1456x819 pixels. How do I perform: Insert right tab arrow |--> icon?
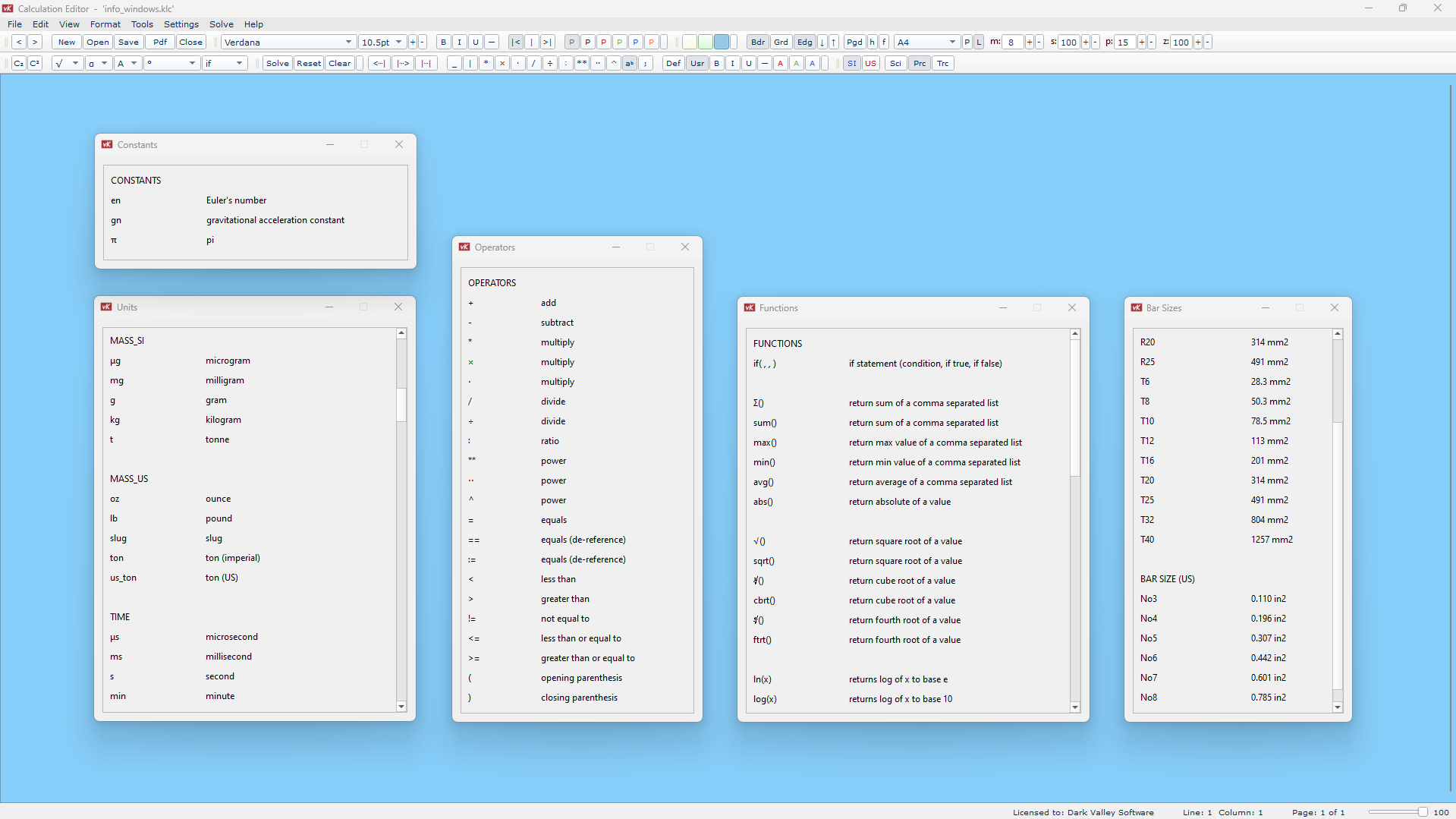(404, 64)
